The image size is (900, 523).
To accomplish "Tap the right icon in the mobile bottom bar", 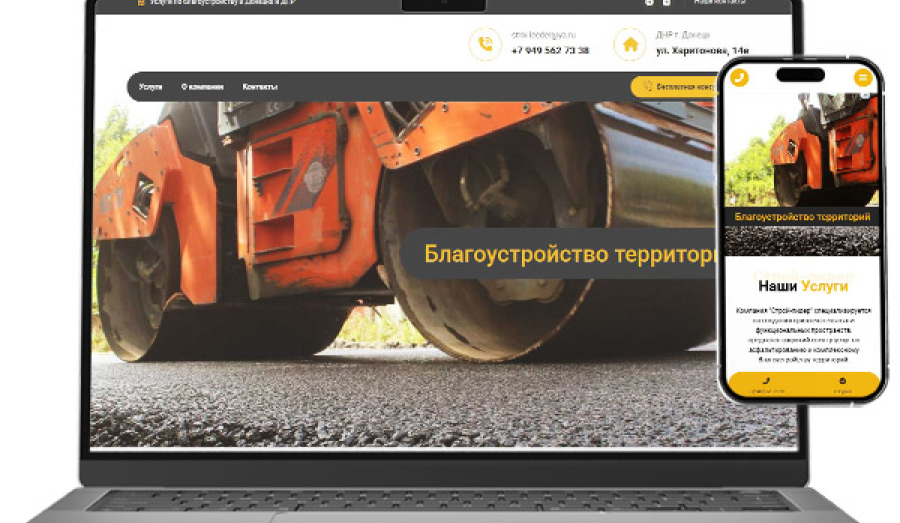I will 842,383.
